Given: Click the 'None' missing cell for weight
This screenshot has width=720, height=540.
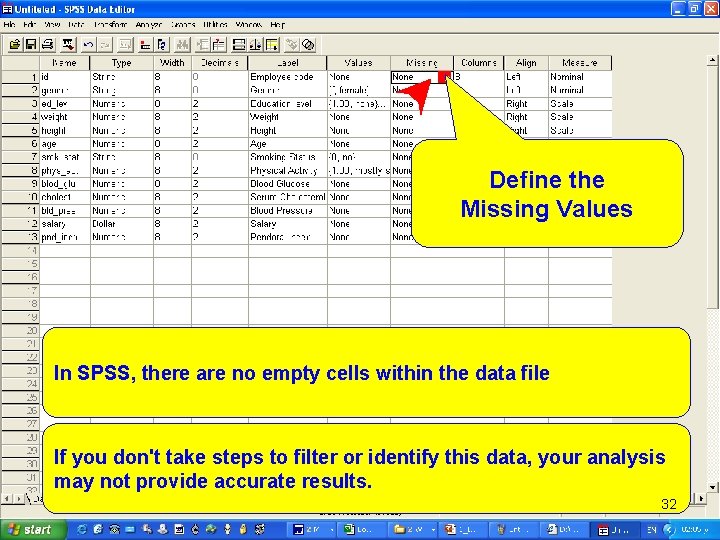Looking at the screenshot, I should pyautogui.click(x=421, y=117).
